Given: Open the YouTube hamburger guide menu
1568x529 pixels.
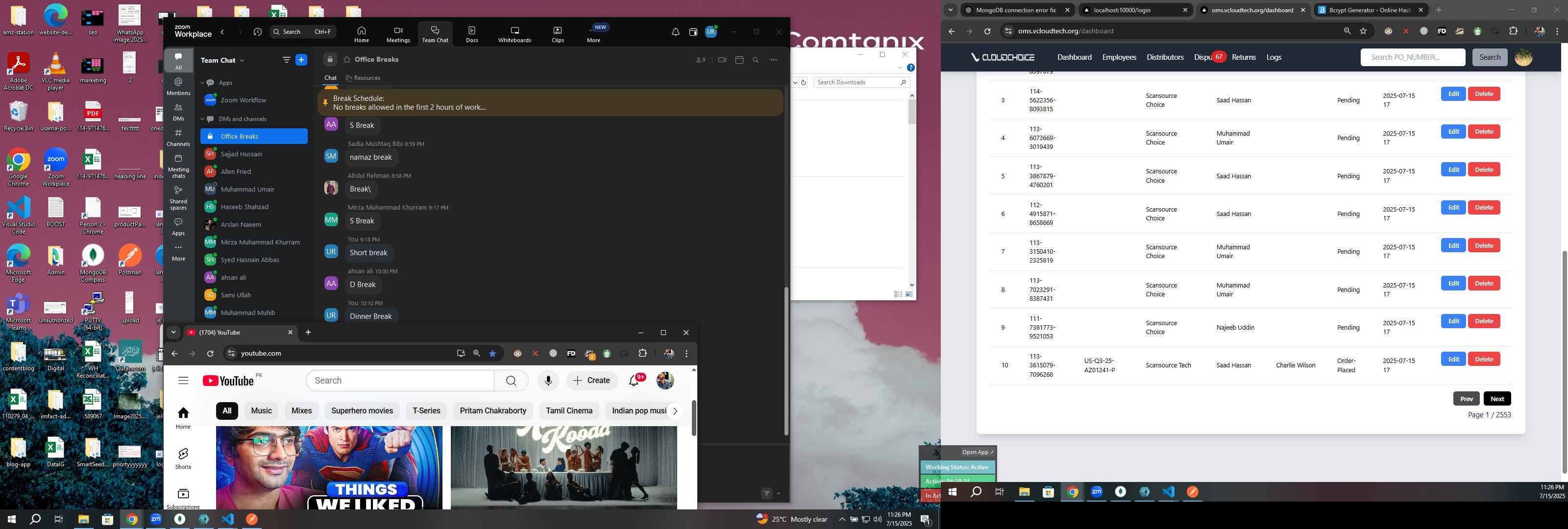Looking at the screenshot, I should pos(183,381).
